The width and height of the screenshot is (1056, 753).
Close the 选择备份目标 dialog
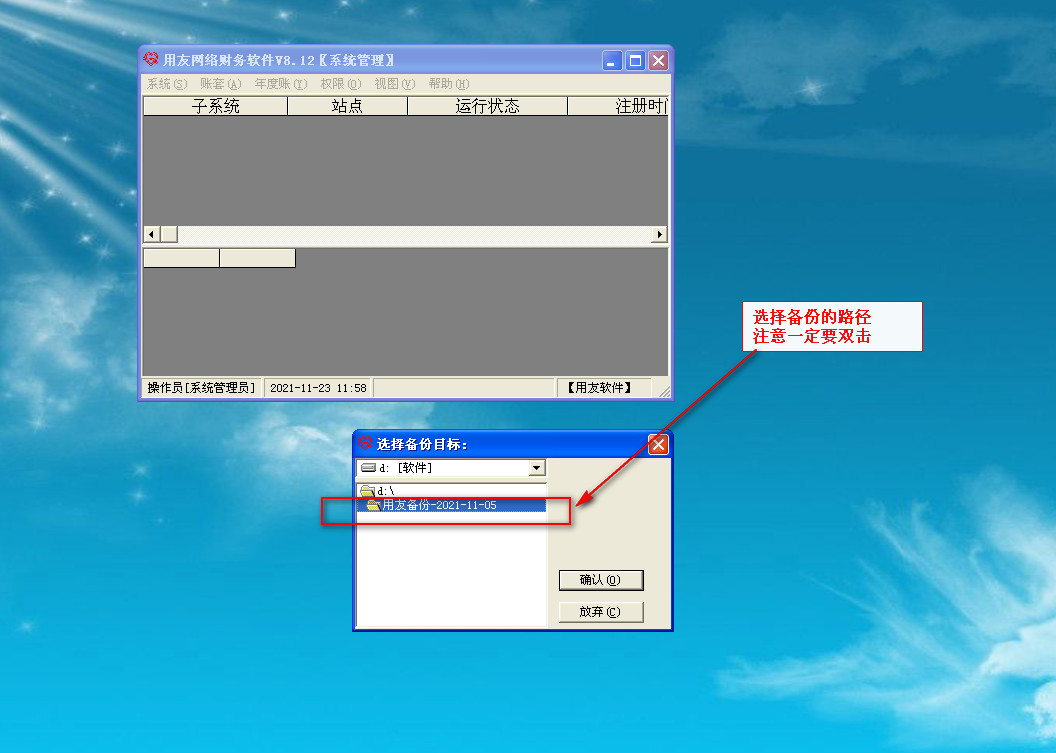click(657, 445)
